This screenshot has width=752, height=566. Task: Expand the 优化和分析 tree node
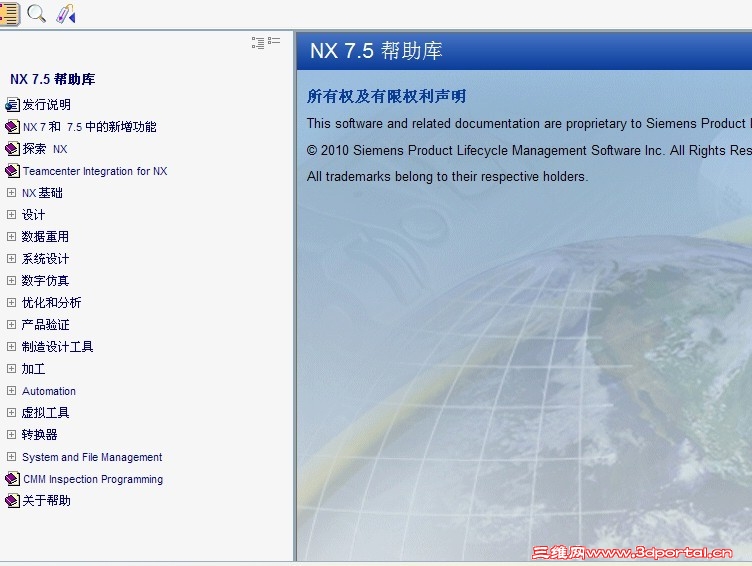pyautogui.click(x=12, y=302)
